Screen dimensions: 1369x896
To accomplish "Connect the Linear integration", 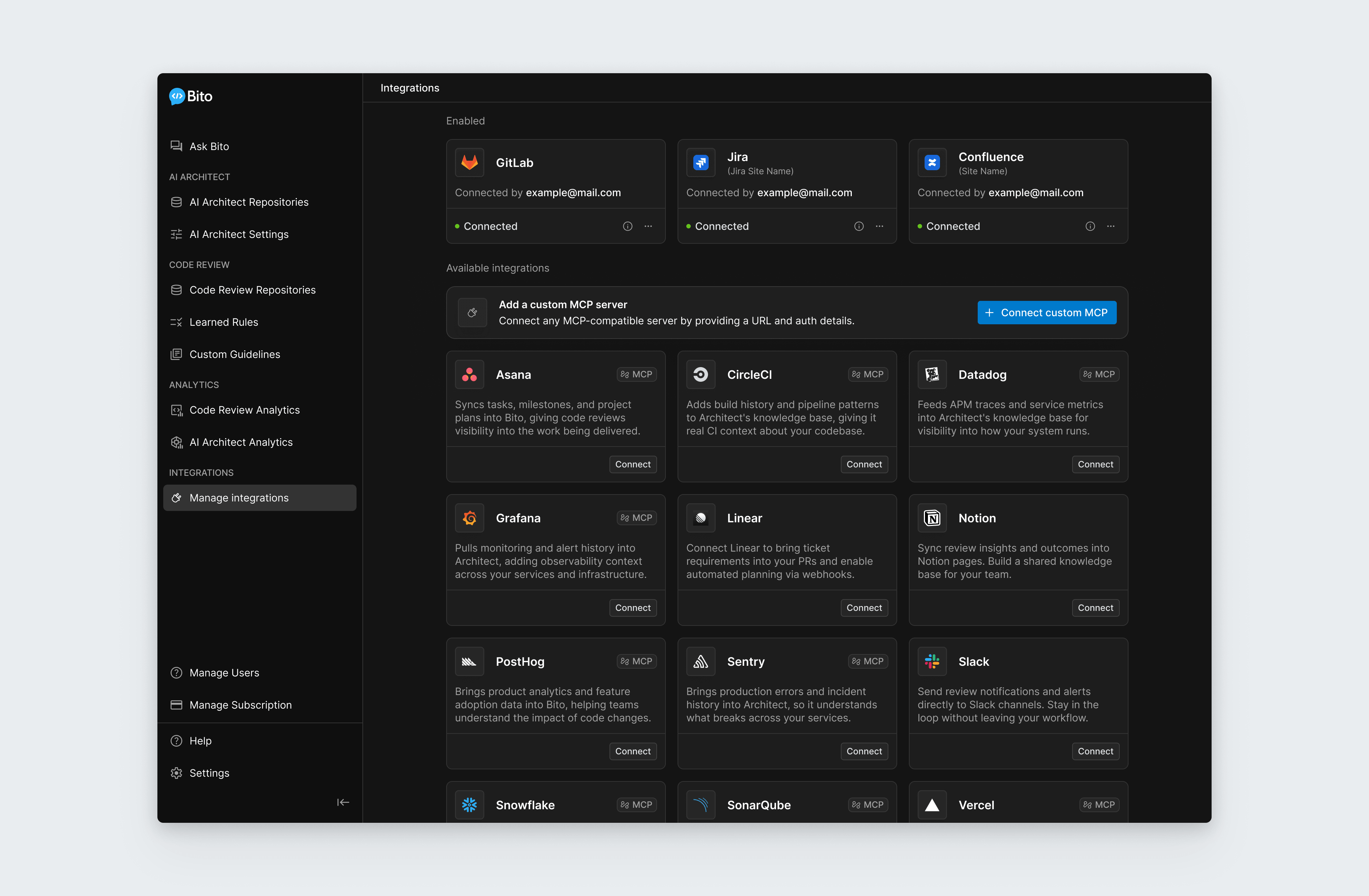I will pyautogui.click(x=864, y=608).
